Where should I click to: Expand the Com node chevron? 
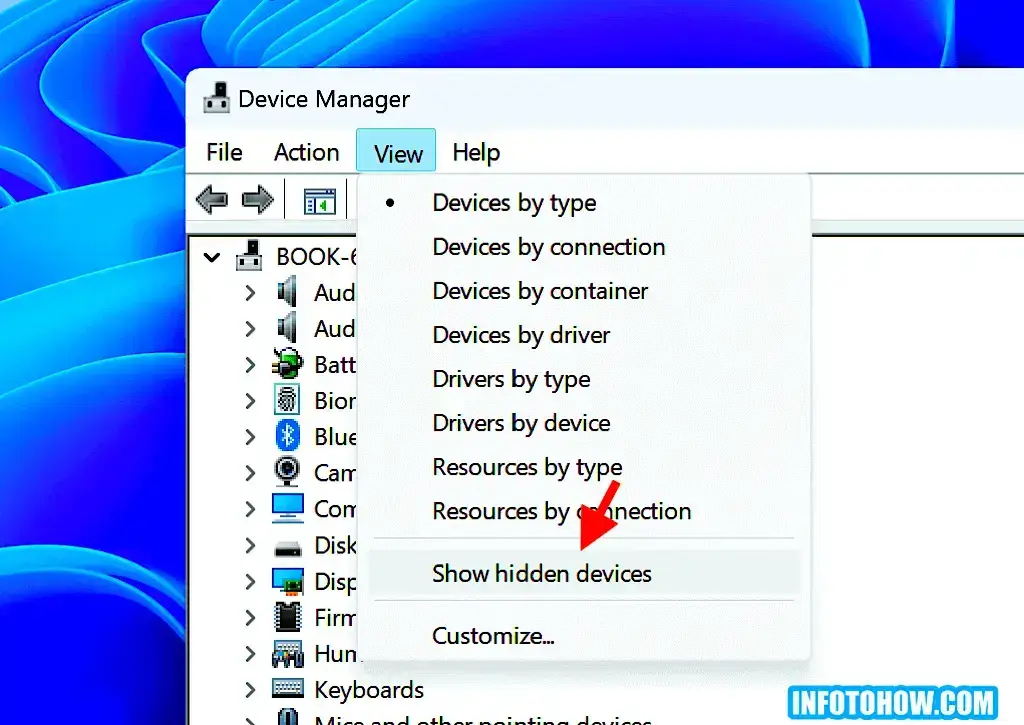pyautogui.click(x=250, y=509)
